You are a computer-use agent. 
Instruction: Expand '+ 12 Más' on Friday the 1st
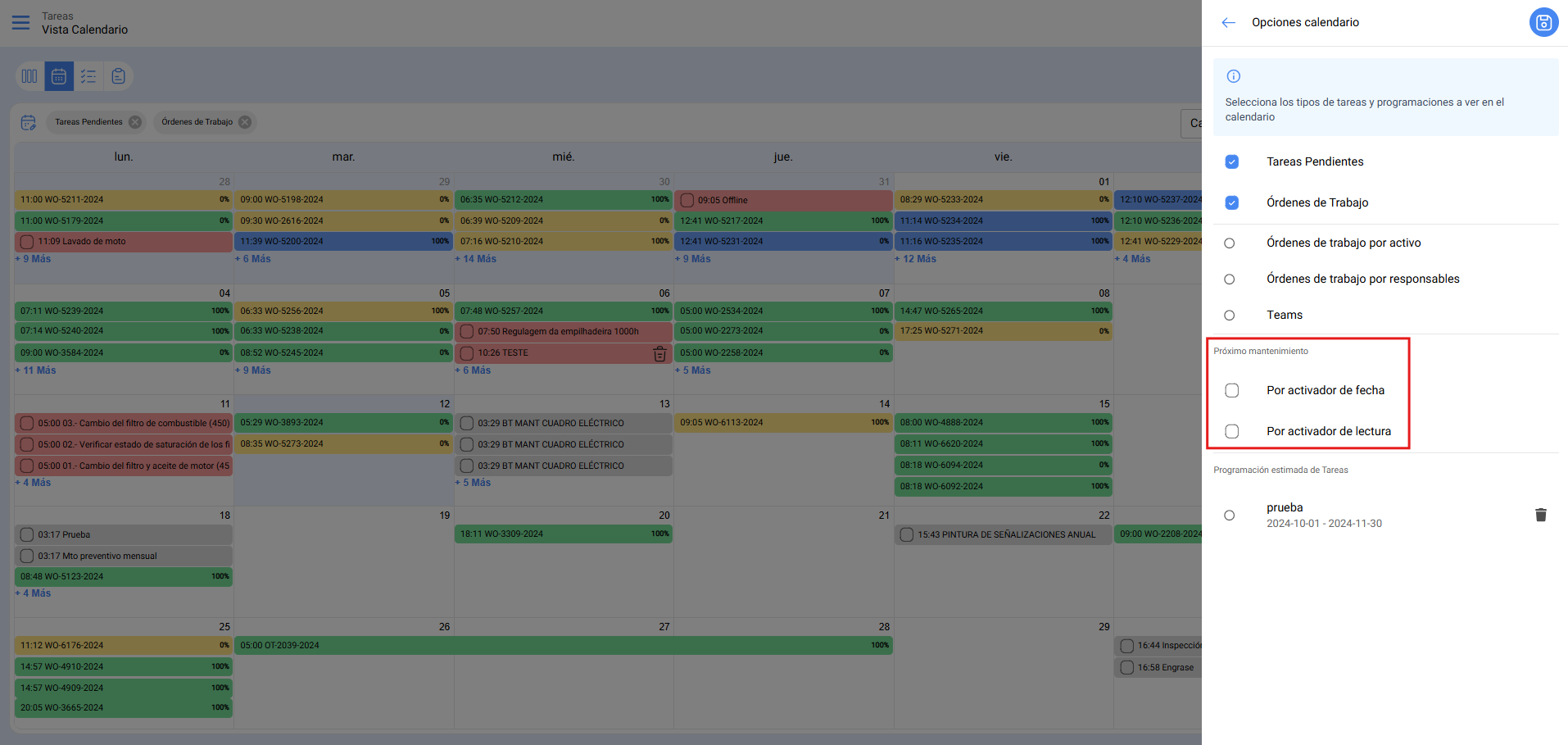pyautogui.click(x=919, y=259)
